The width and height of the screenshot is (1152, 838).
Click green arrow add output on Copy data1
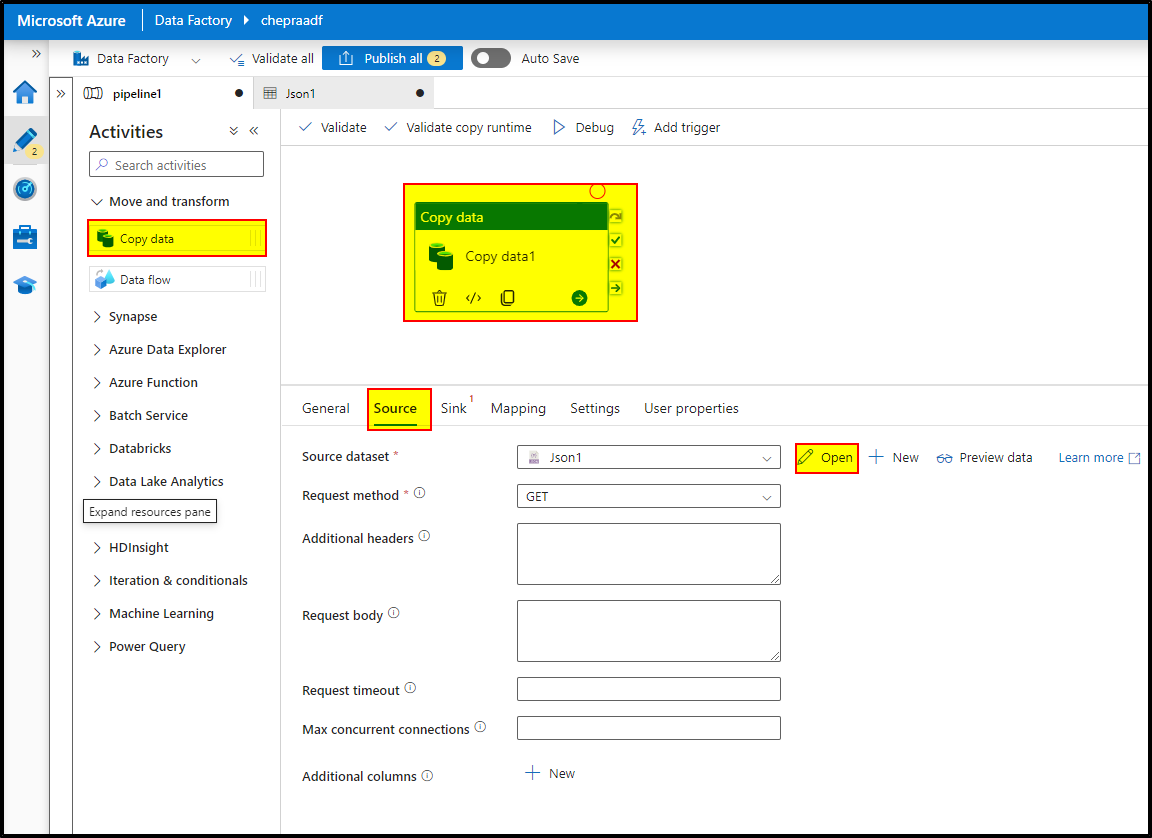(x=579, y=297)
